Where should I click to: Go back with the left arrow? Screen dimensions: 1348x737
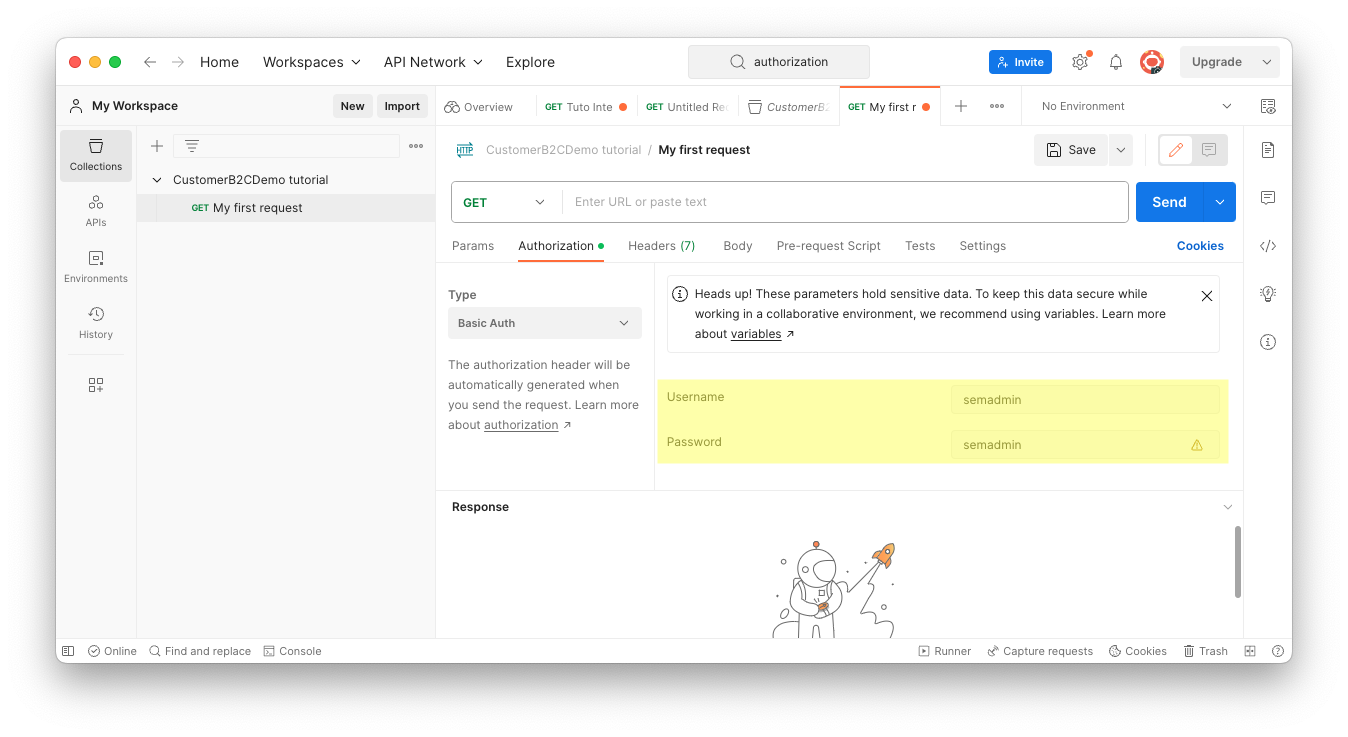(x=150, y=62)
